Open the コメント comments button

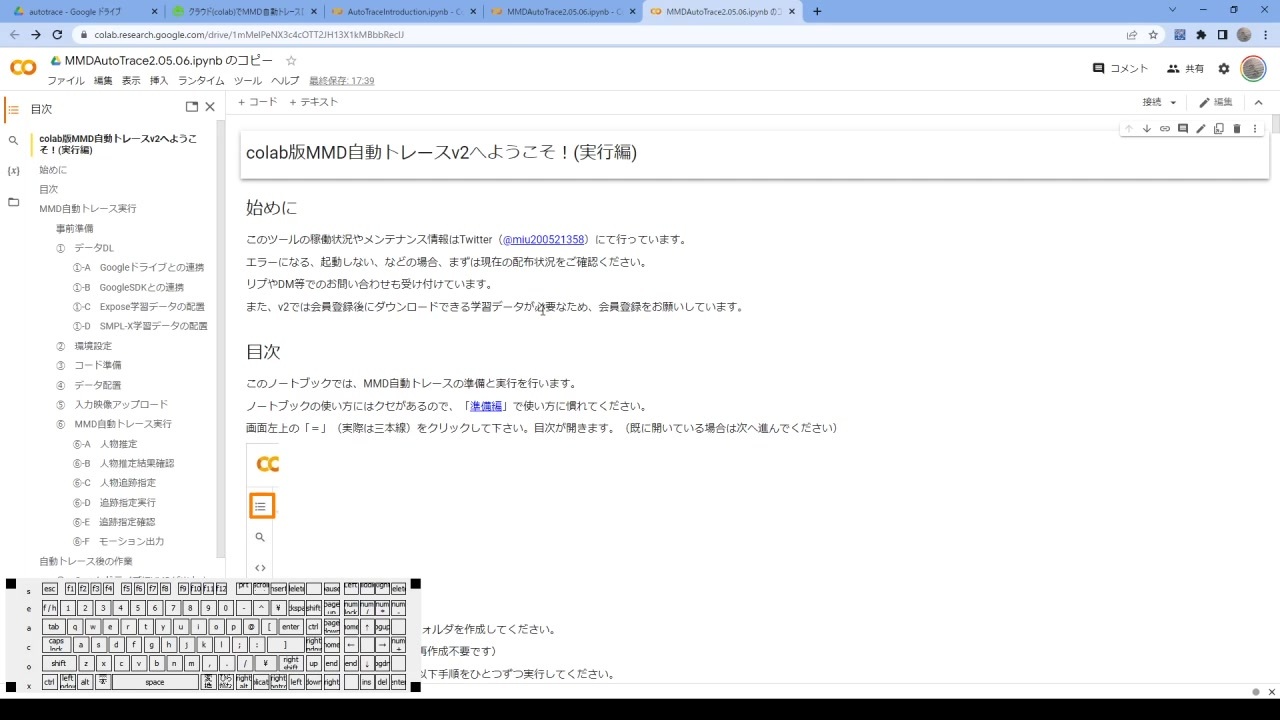(1120, 69)
